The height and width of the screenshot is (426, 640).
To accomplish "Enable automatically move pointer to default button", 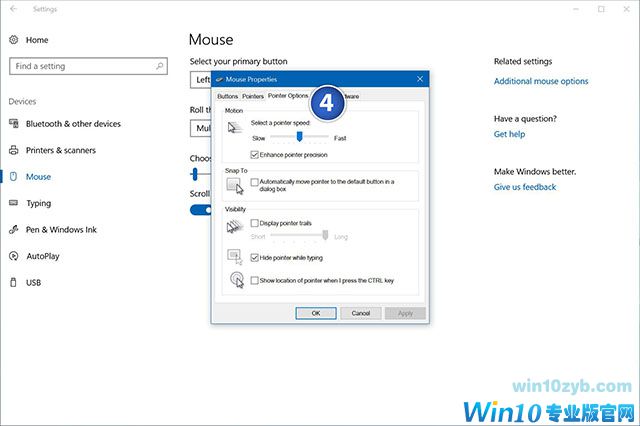I will click(254, 182).
